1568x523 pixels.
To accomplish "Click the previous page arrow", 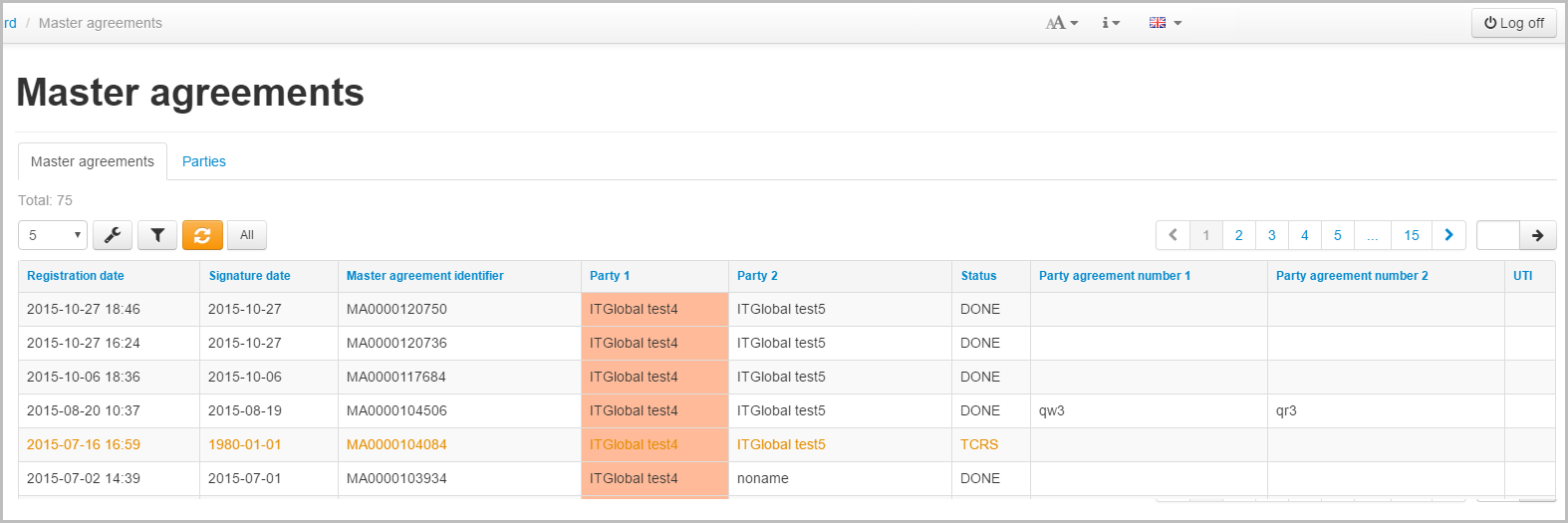I will [1173, 235].
